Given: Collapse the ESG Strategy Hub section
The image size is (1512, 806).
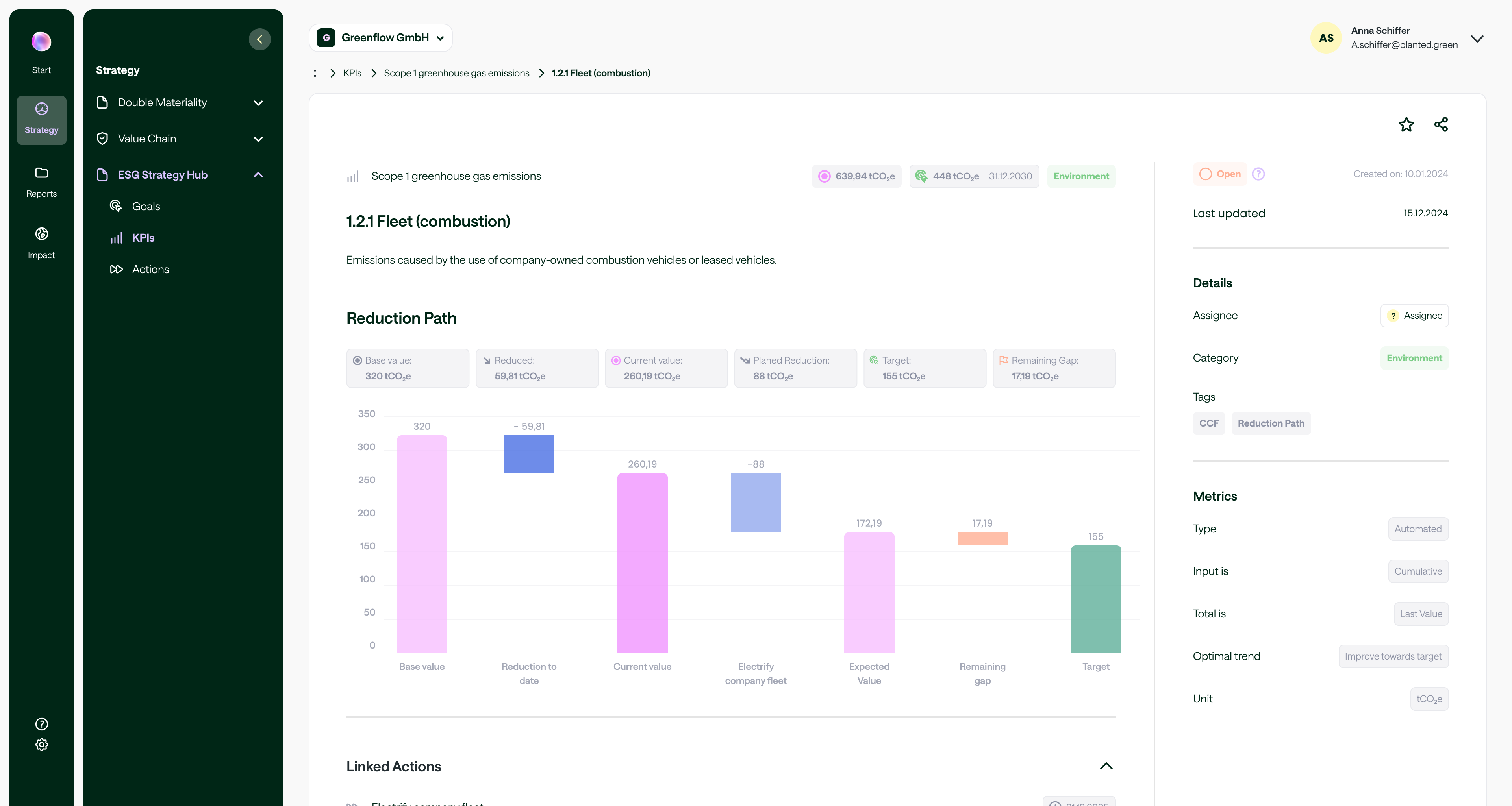Looking at the screenshot, I should [x=258, y=175].
